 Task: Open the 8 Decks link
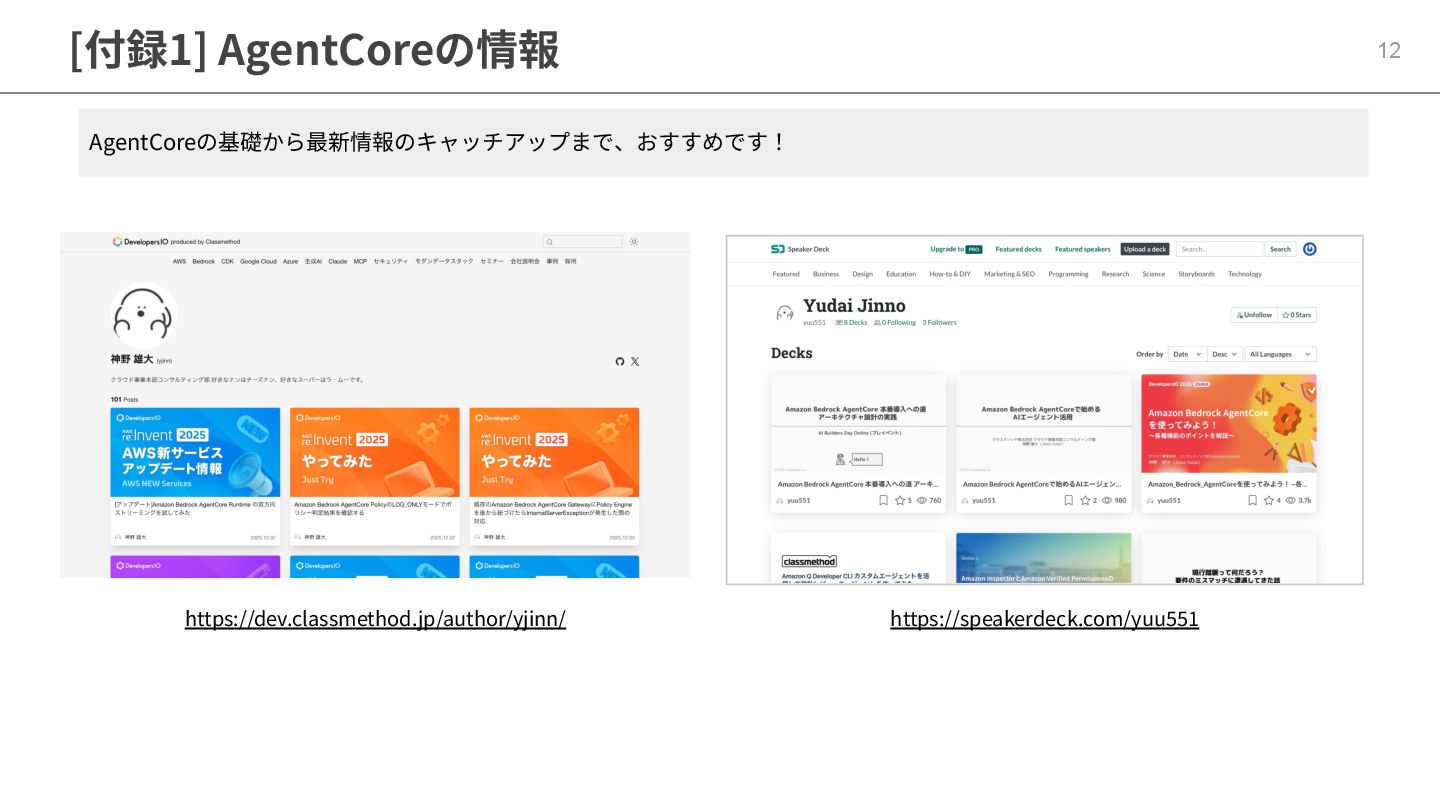click(x=851, y=323)
